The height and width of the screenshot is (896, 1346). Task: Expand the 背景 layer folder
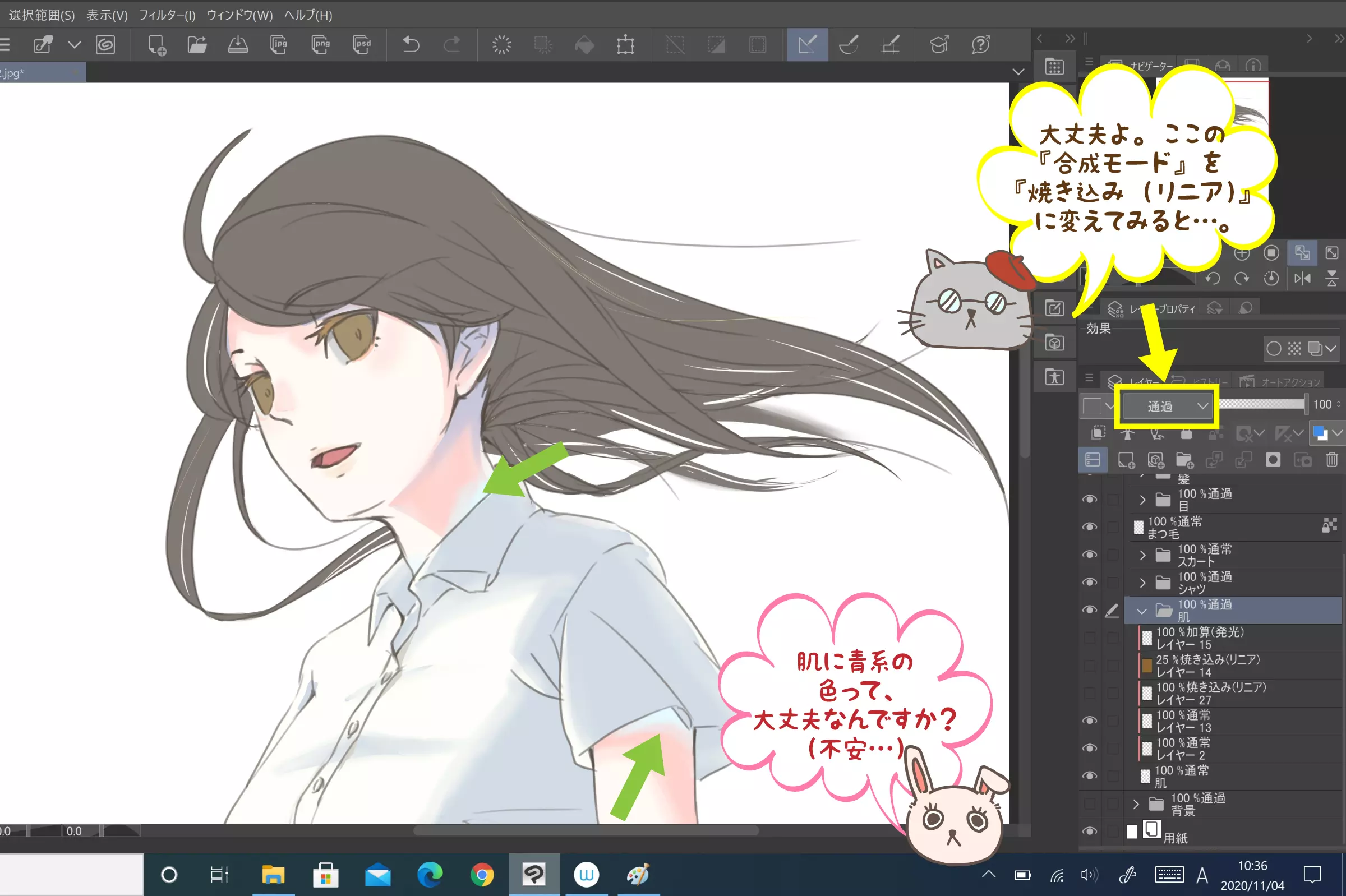click(x=1136, y=805)
